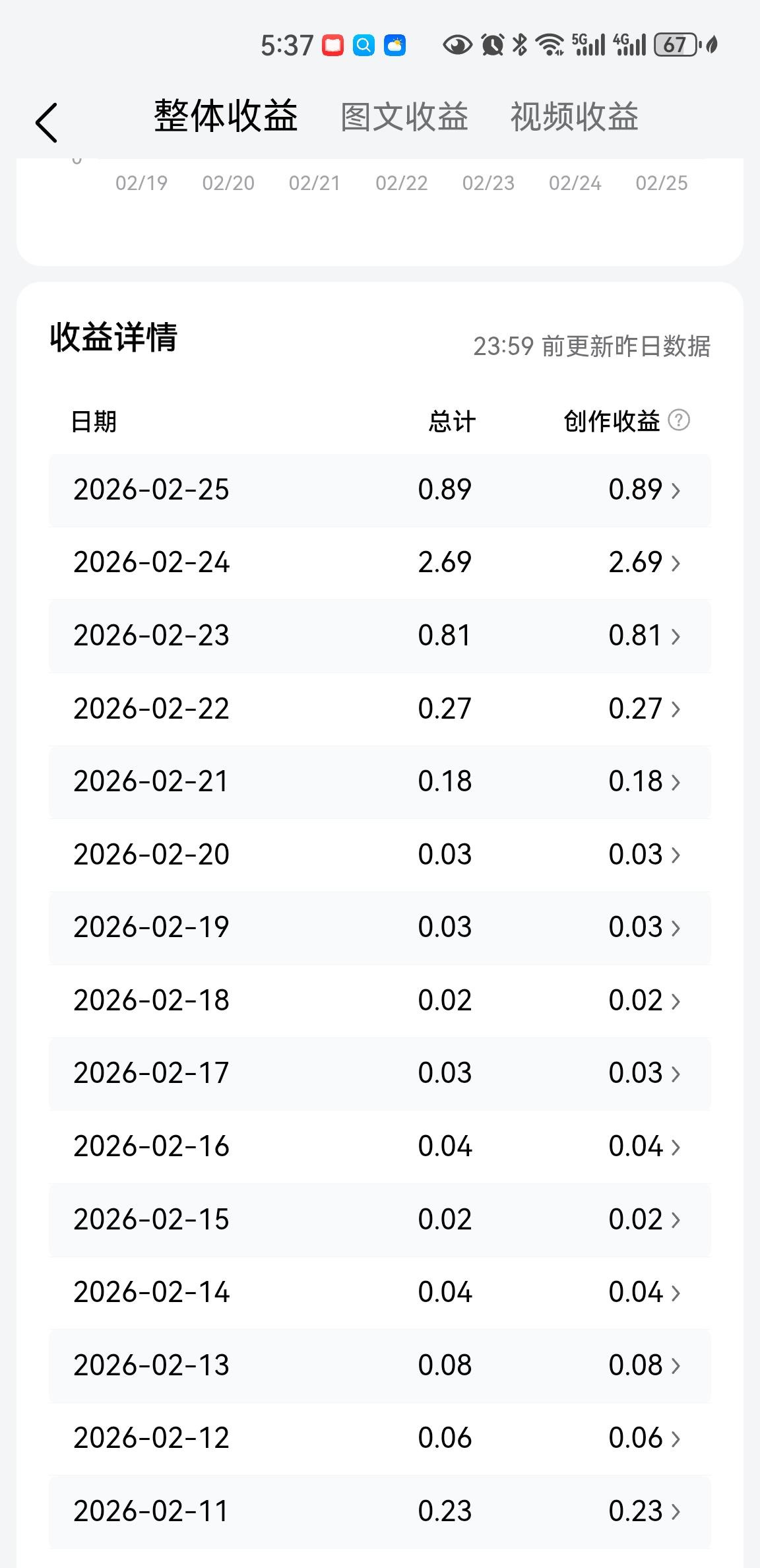Viewport: 760px width, 1568px height.
Task: Select the 整体收益 tab
Action: (x=226, y=117)
